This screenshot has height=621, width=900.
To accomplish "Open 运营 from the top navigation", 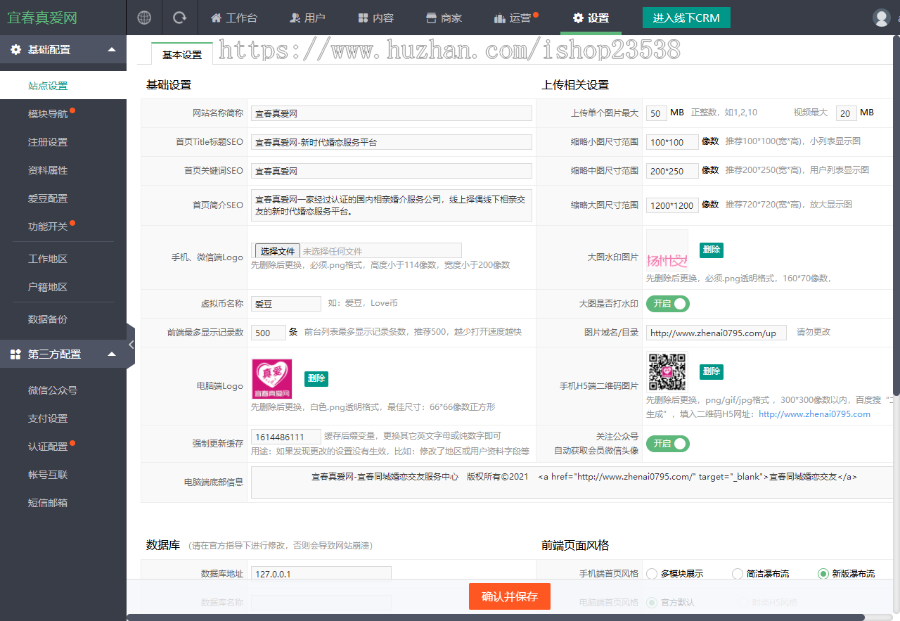I will 515,18.
